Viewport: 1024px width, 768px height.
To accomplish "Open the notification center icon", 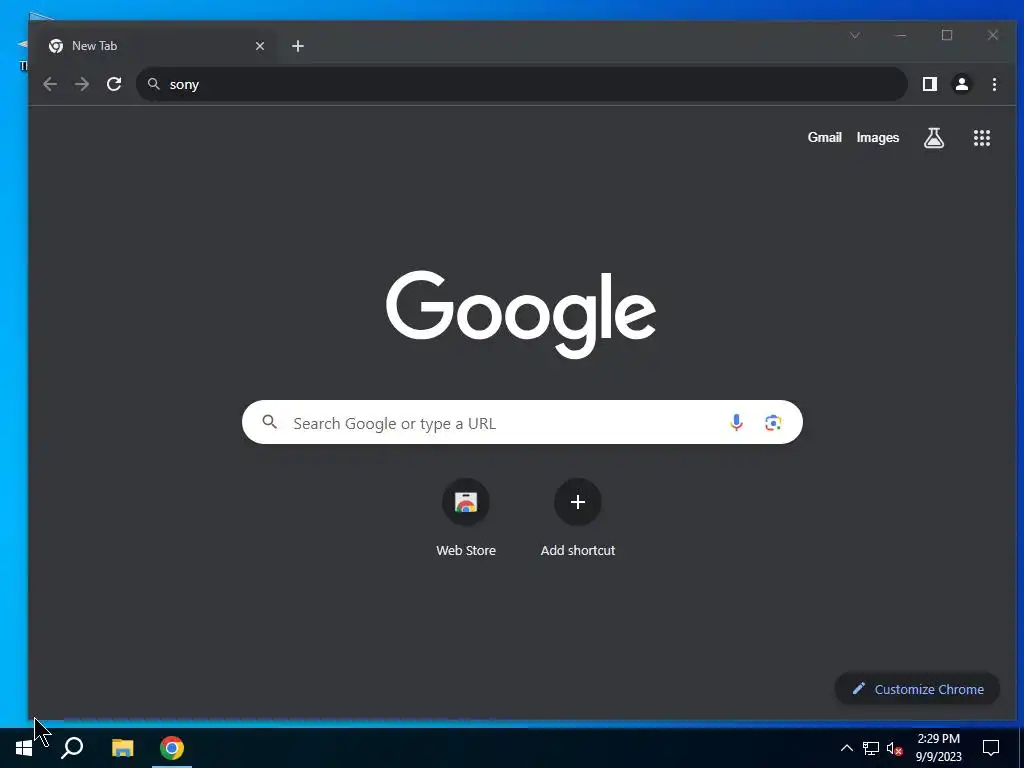I will pos(991,748).
